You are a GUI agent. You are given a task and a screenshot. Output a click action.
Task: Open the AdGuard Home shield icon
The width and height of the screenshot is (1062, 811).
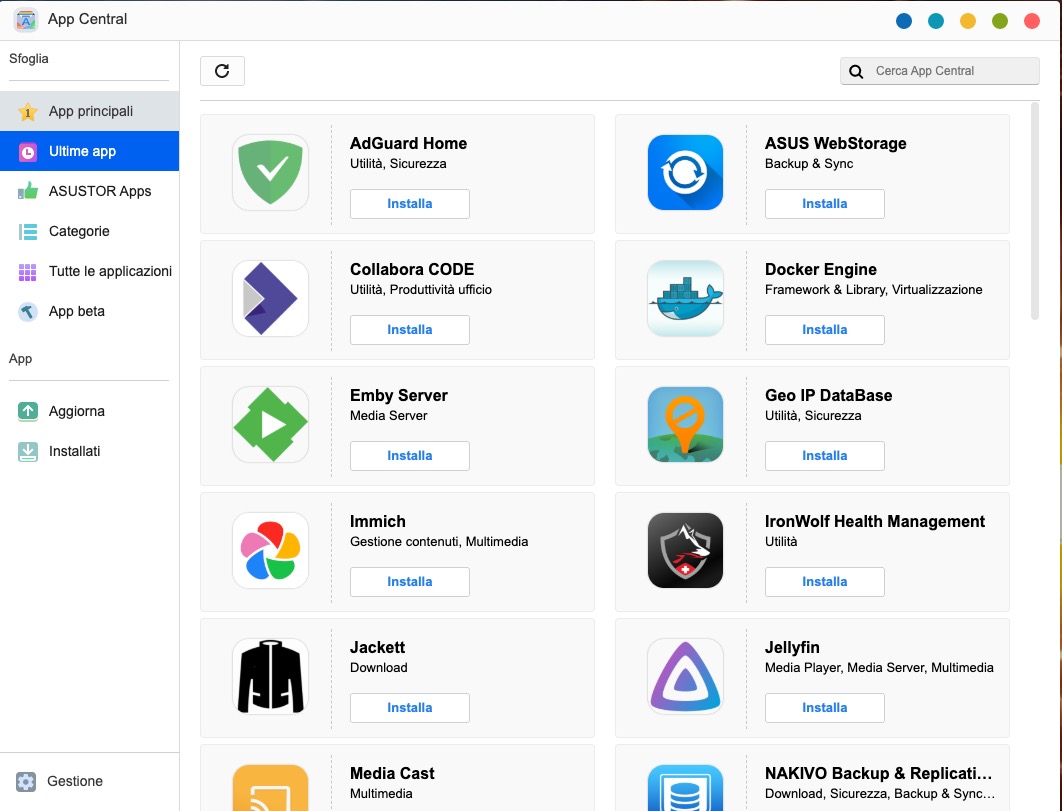click(x=270, y=172)
